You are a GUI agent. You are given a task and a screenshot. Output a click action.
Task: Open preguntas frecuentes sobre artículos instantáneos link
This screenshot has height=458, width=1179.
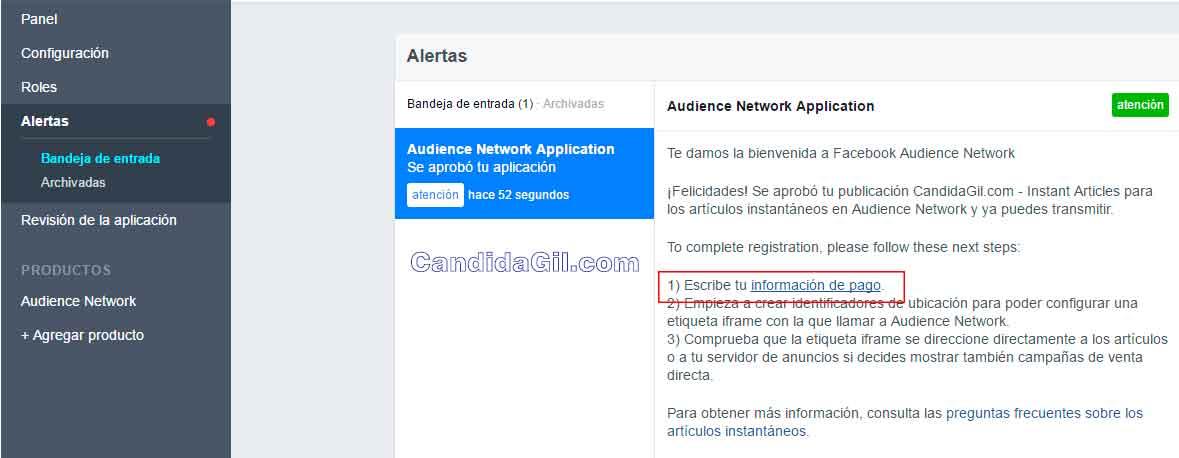(1044, 413)
